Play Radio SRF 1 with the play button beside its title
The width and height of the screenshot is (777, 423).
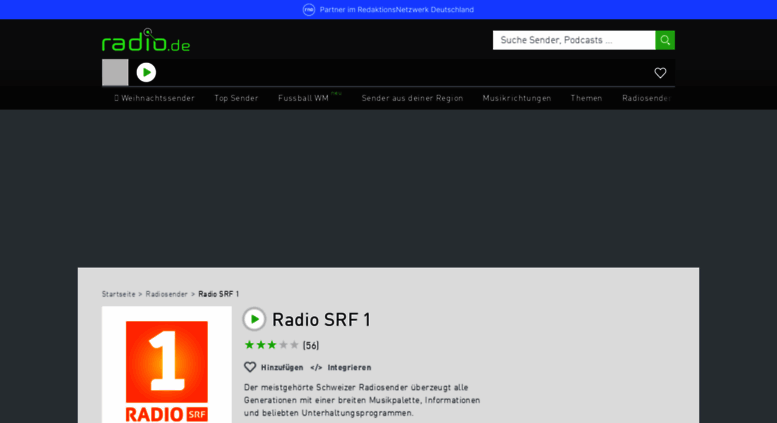[254, 319]
